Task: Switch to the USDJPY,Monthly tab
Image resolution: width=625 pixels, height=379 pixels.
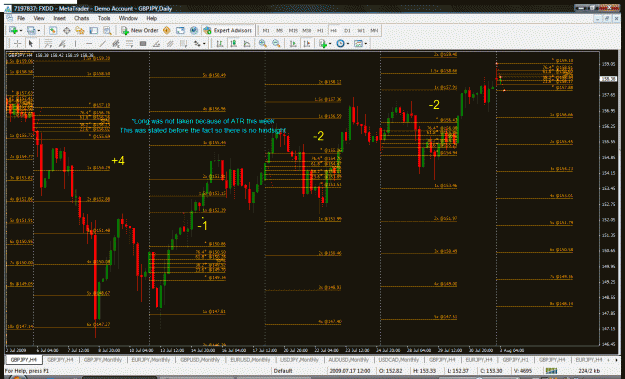Action: pos(299,360)
